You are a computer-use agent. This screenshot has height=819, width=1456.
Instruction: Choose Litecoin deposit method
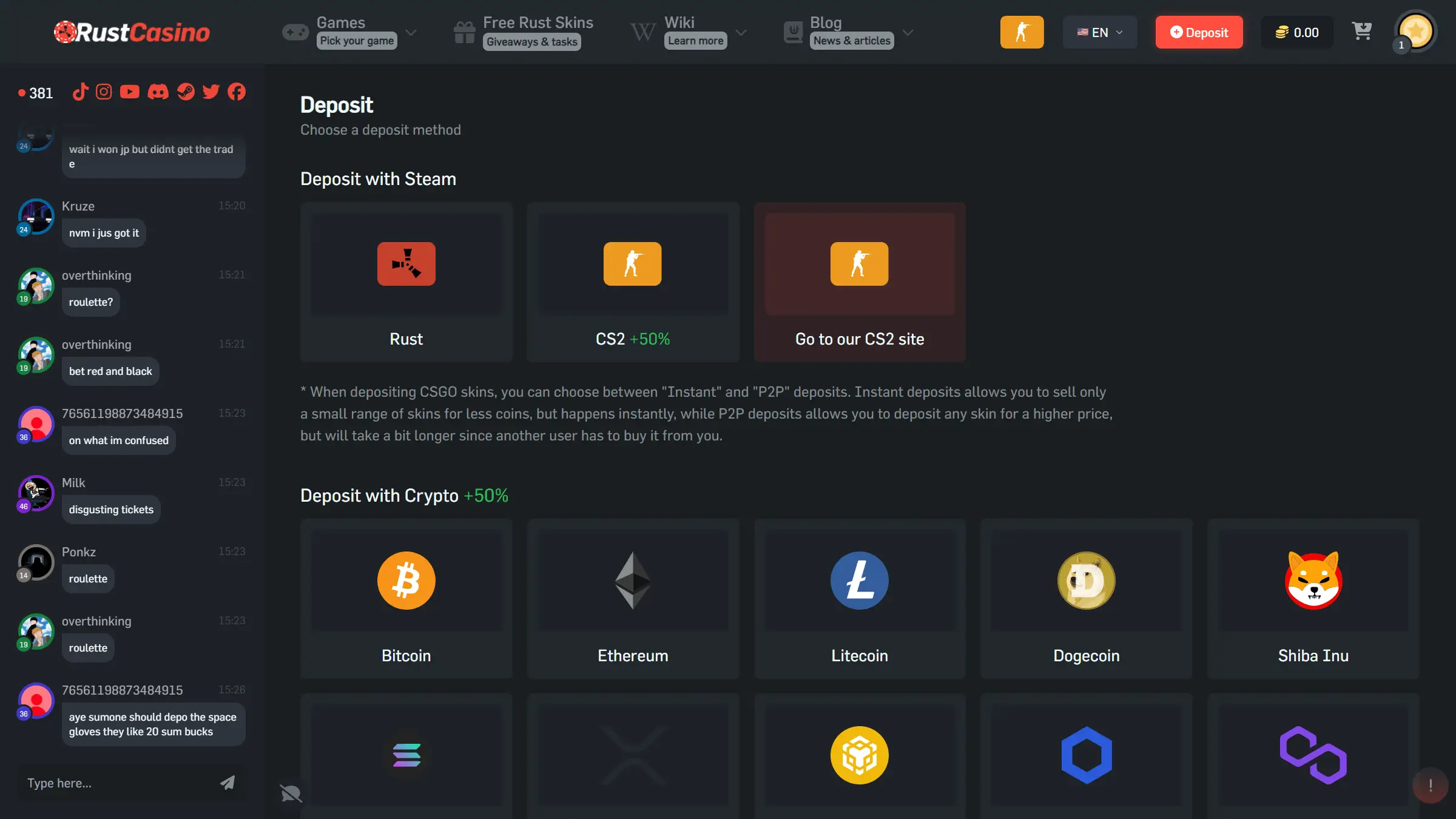pyautogui.click(x=860, y=599)
